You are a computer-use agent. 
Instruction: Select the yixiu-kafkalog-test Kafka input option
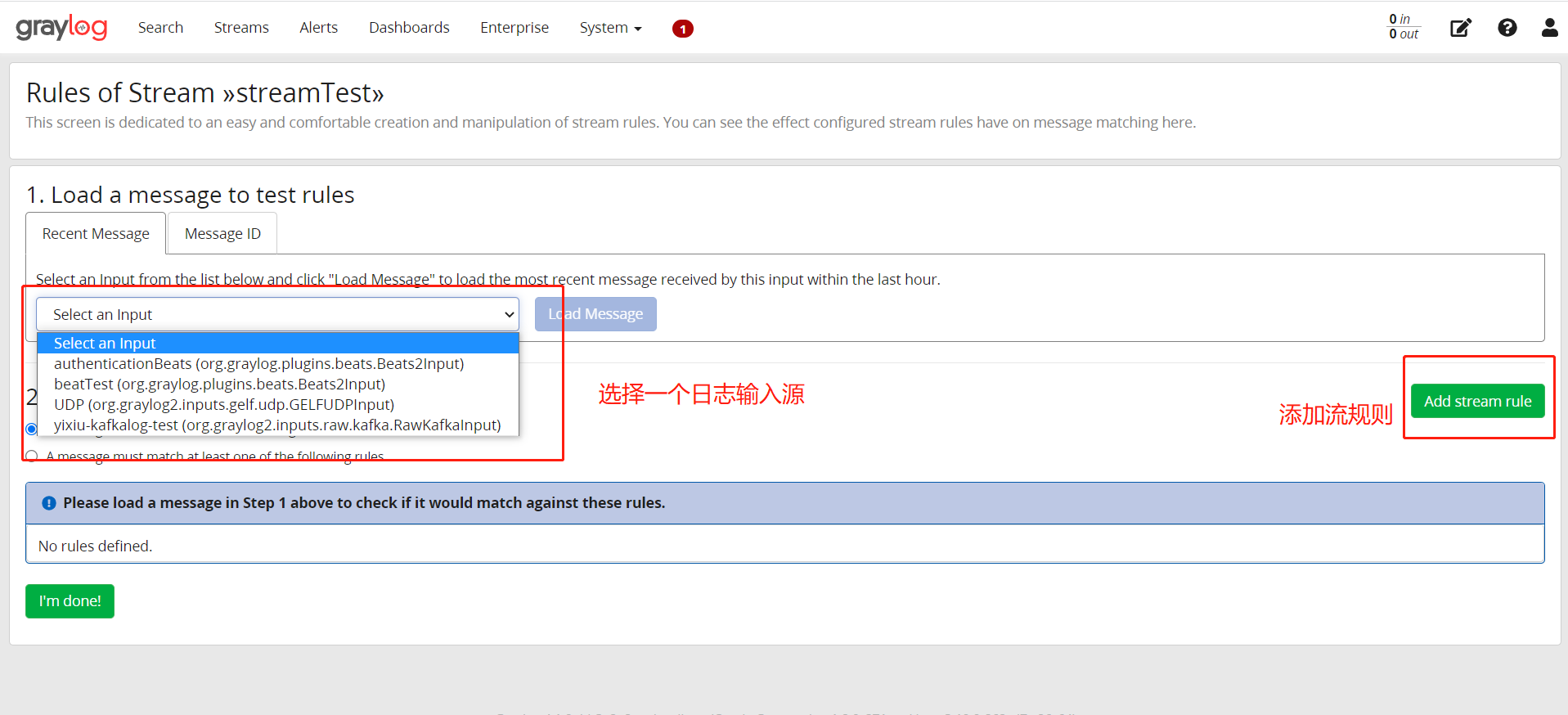click(x=278, y=425)
